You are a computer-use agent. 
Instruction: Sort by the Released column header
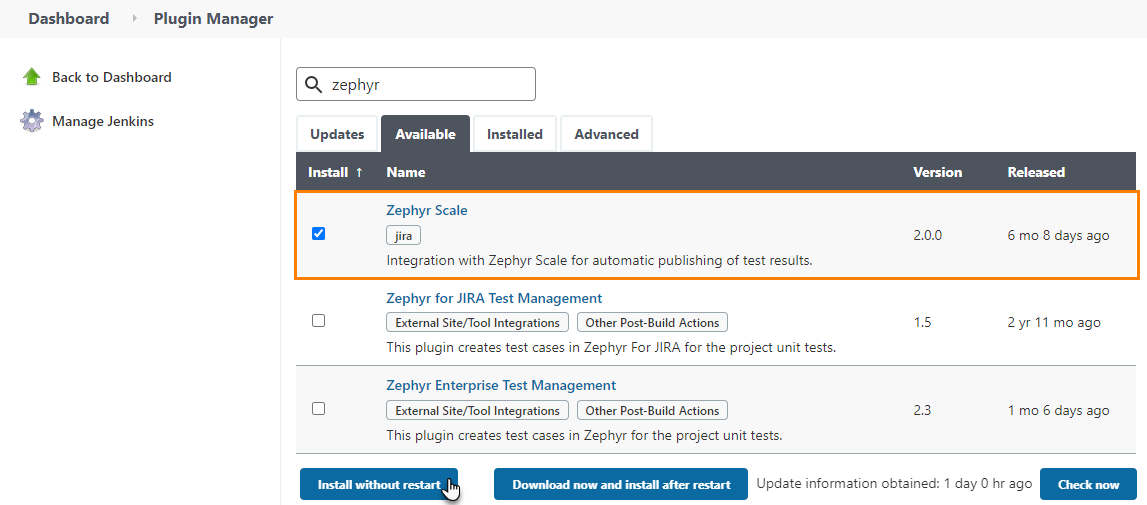pyautogui.click(x=1036, y=172)
